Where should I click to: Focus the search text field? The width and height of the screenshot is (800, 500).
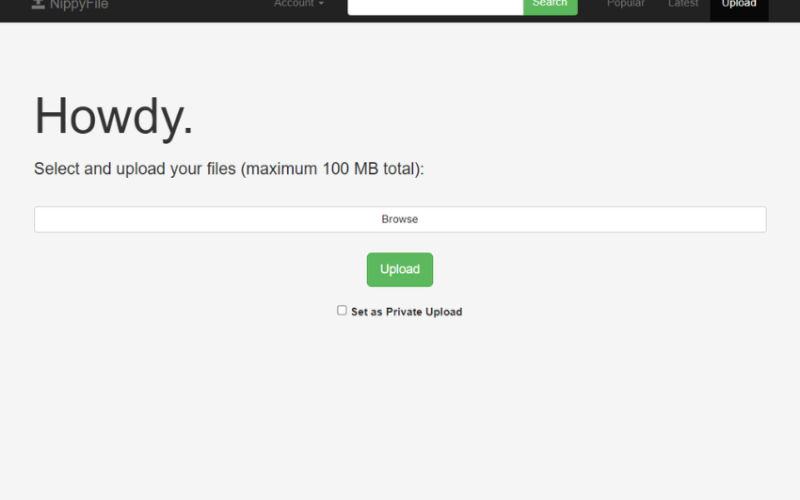coord(435,6)
